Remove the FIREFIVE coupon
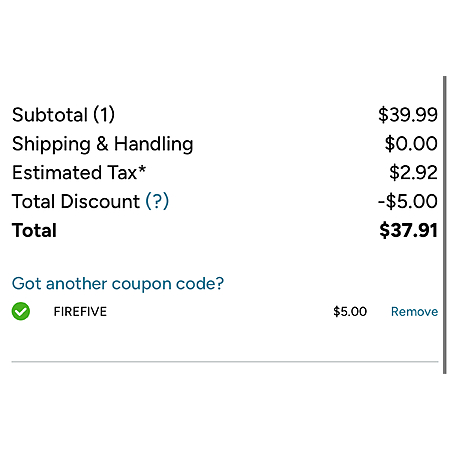Image resolution: width=450 pixels, height=450 pixels. click(414, 312)
